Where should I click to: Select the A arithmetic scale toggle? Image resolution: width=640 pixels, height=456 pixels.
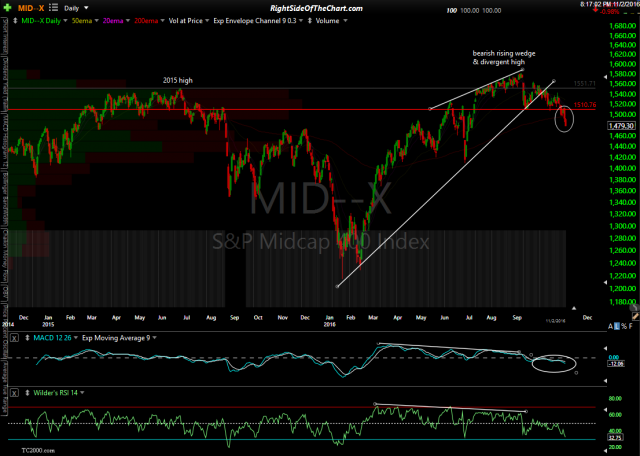coord(611,326)
